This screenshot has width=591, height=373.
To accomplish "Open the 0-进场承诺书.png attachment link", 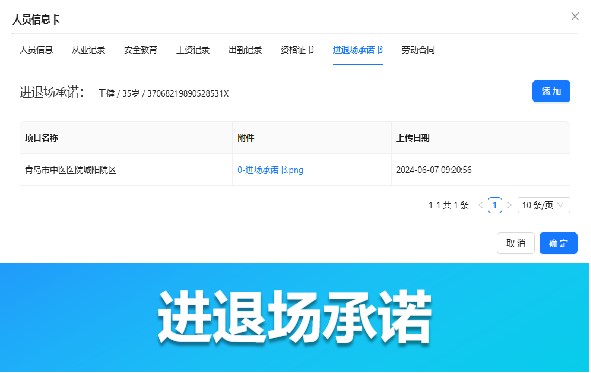I will 270,170.
